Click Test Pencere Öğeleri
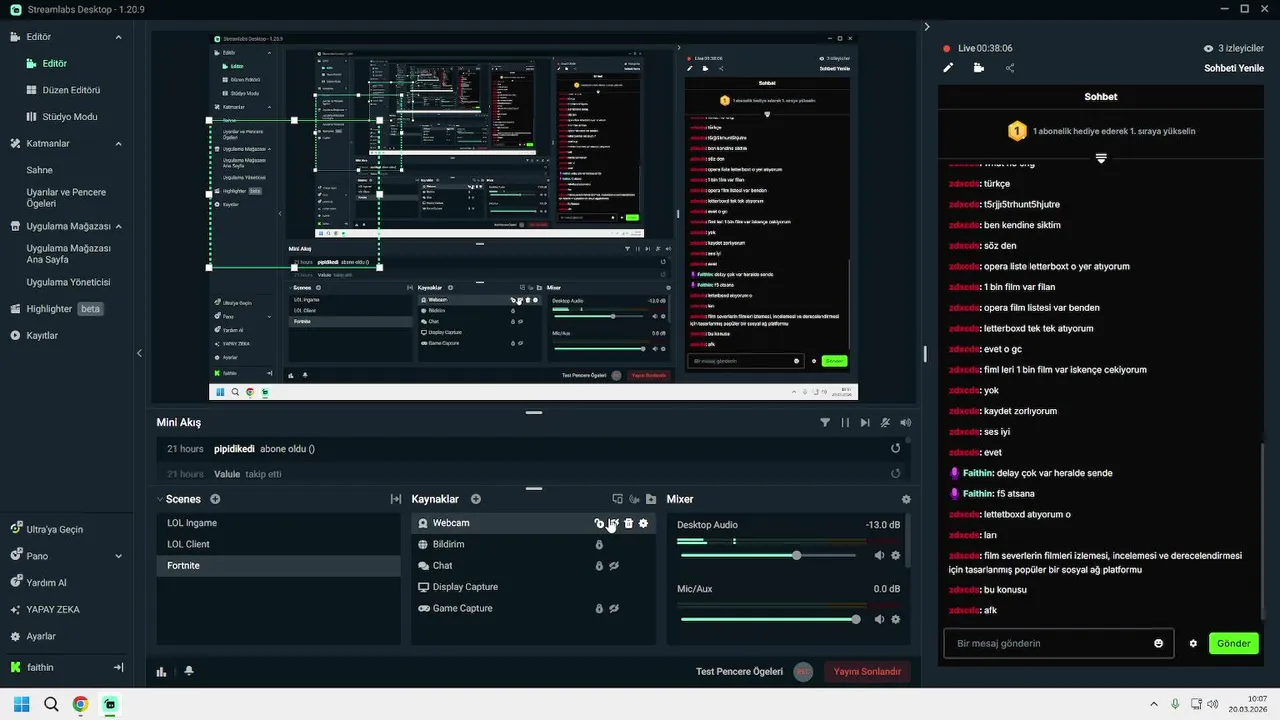Image resolution: width=1280 pixels, height=720 pixels. (739, 672)
